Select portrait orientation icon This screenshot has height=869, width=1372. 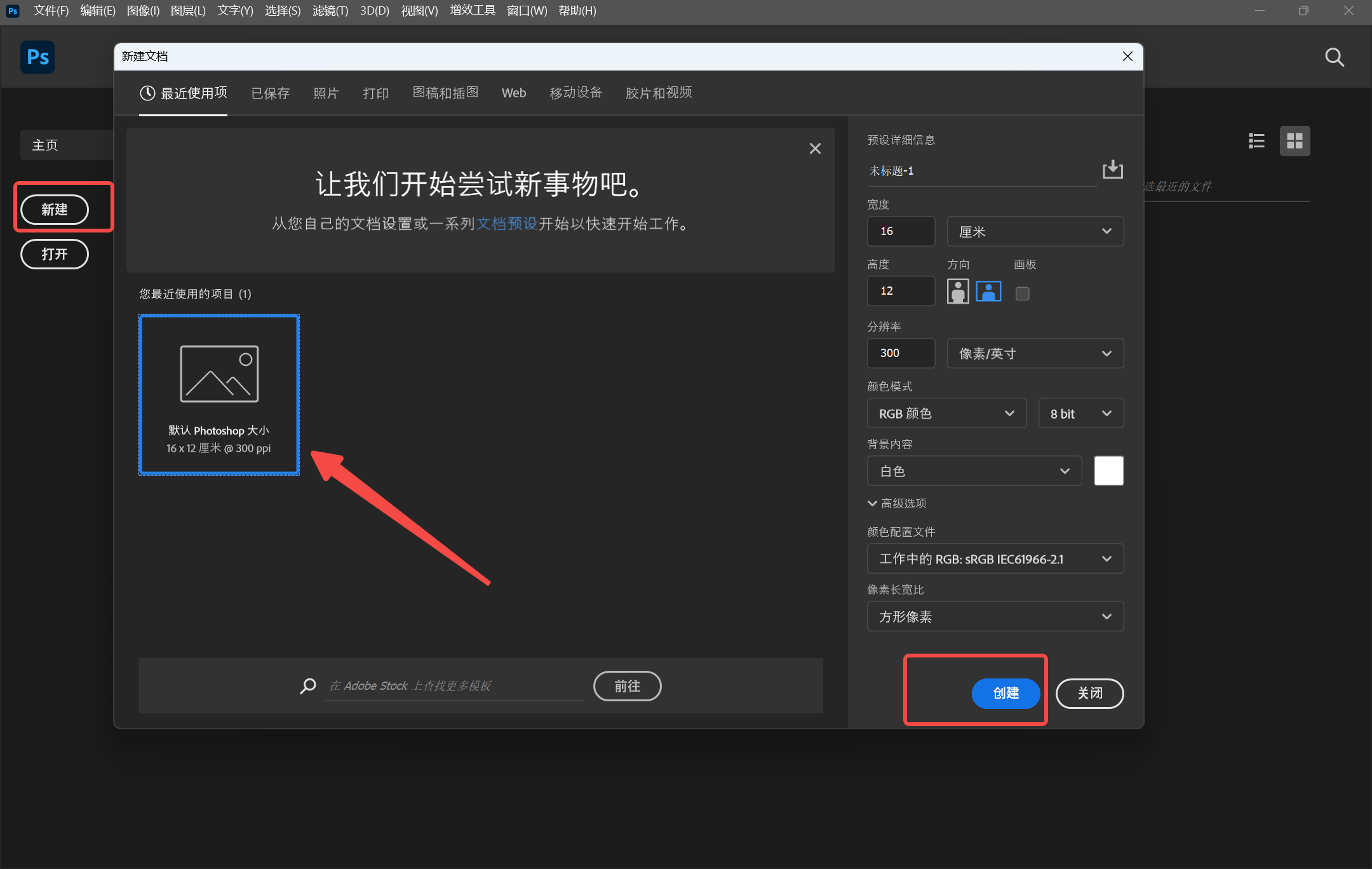(958, 292)
